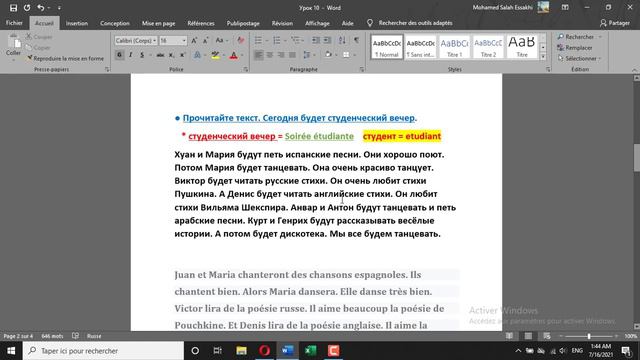Increase paragraph indent
Image resolution: width=640 pixels, height=360 pixels.
tap(327, 40)
